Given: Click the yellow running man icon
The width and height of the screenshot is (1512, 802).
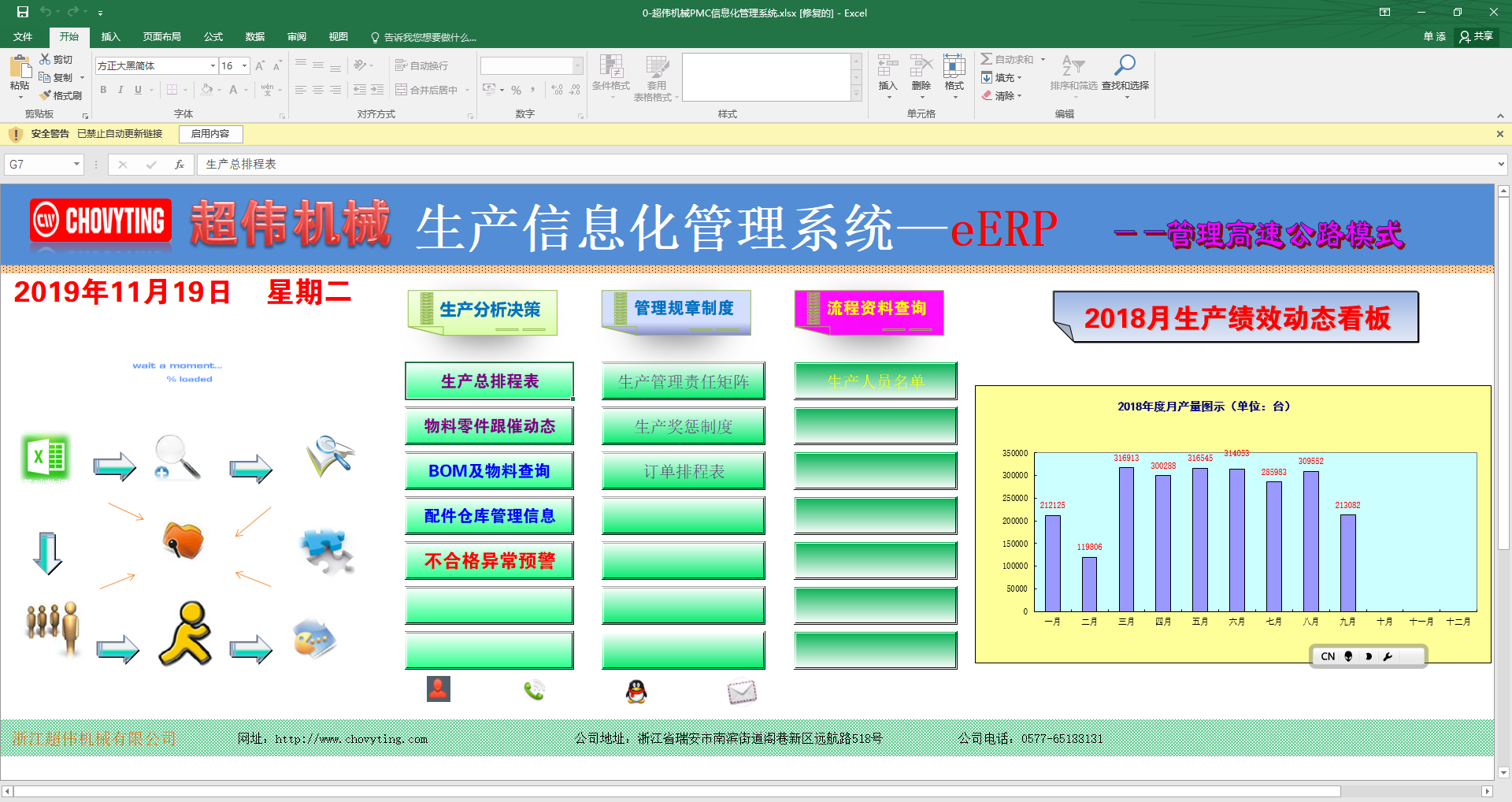Looking at the screenshot, I should click(x=187, y=633).
